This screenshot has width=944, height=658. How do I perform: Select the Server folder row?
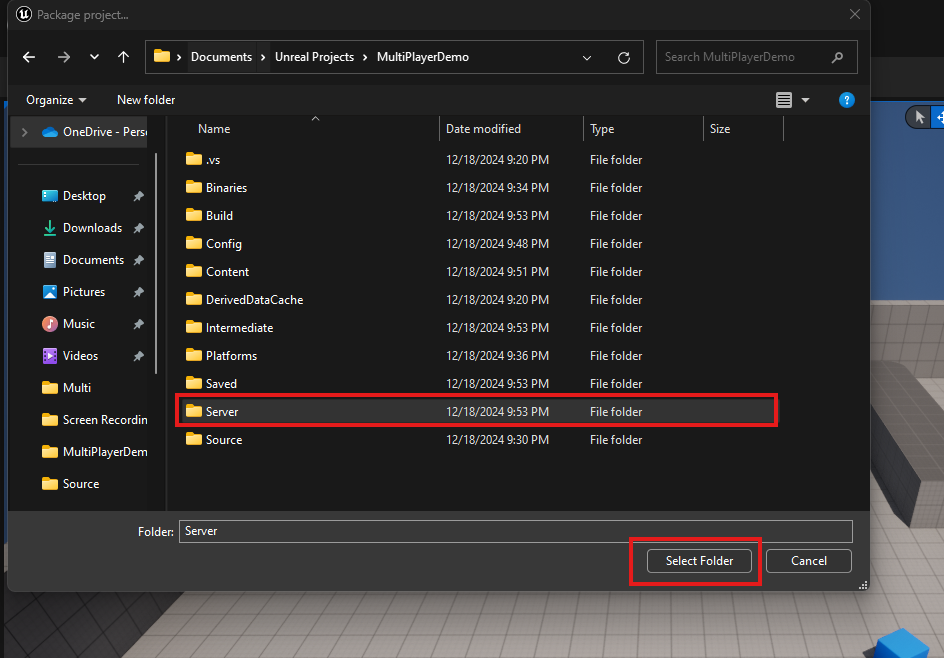point(476,412)
